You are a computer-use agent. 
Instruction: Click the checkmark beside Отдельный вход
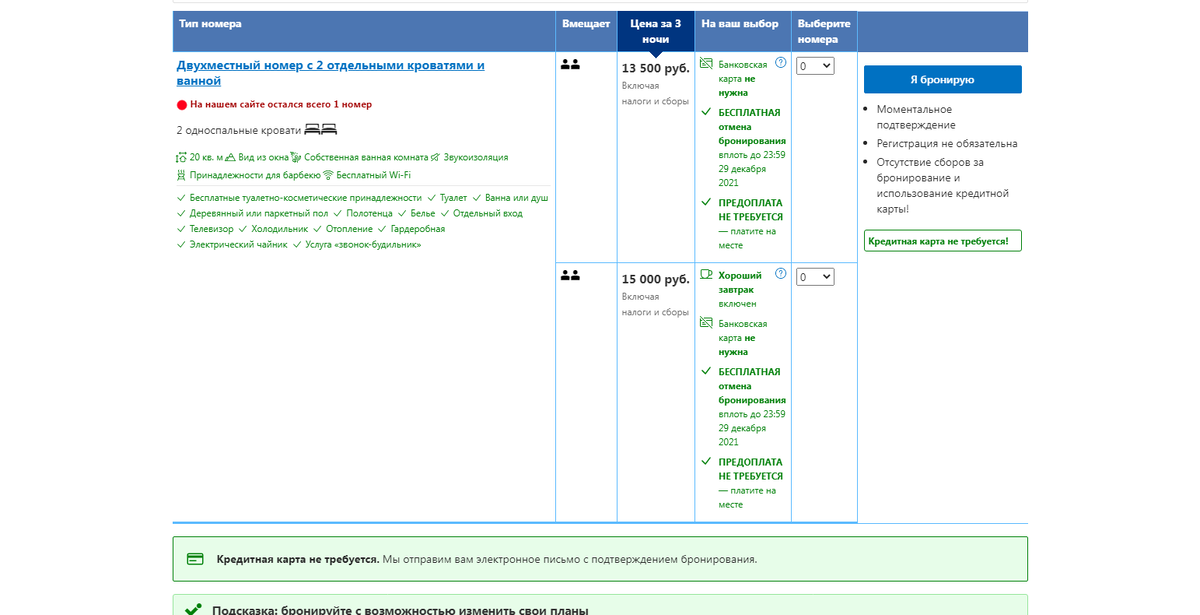point(445,213)
